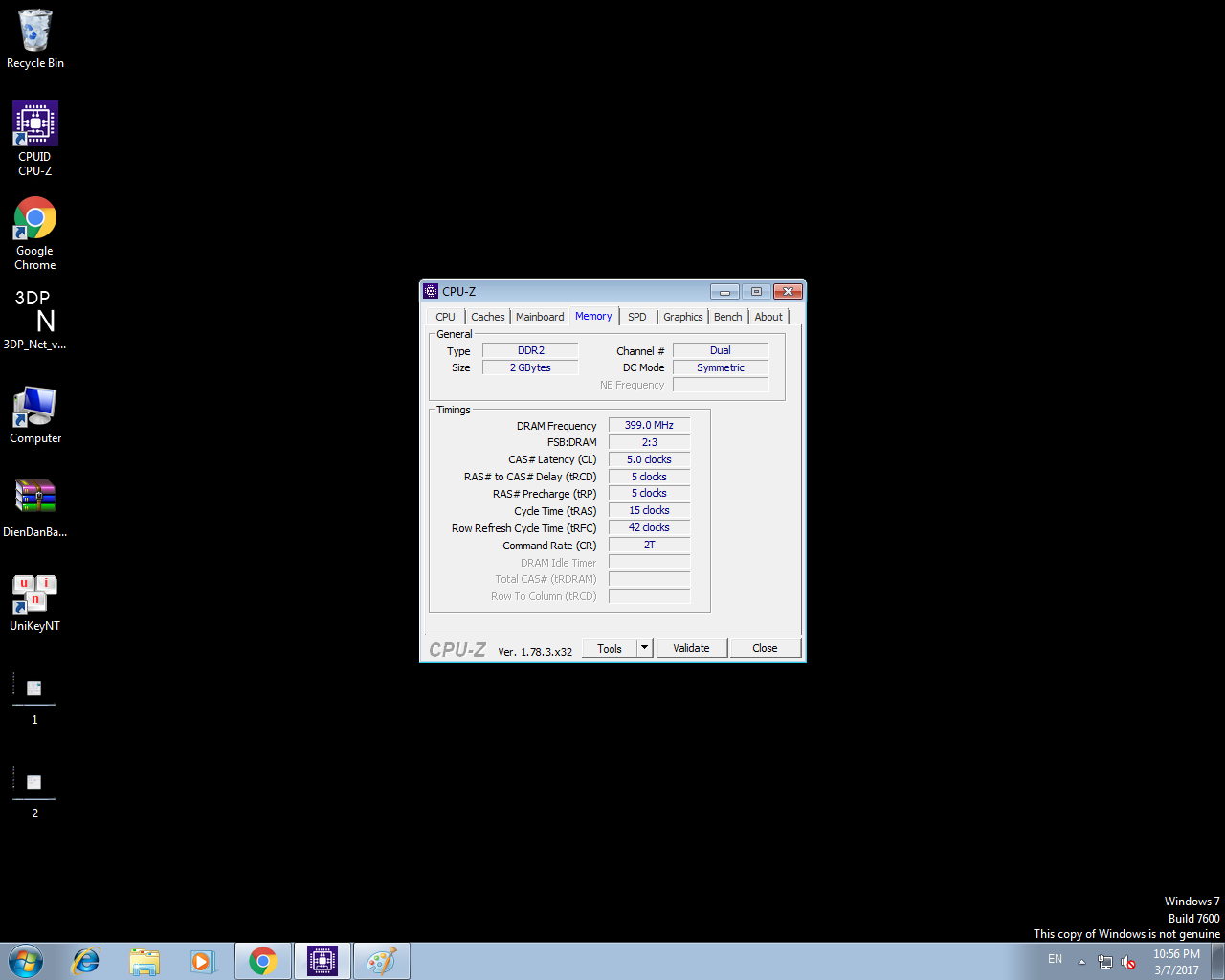
Task: Open Windows Media Player from taskbar
Action: [203, 961]
